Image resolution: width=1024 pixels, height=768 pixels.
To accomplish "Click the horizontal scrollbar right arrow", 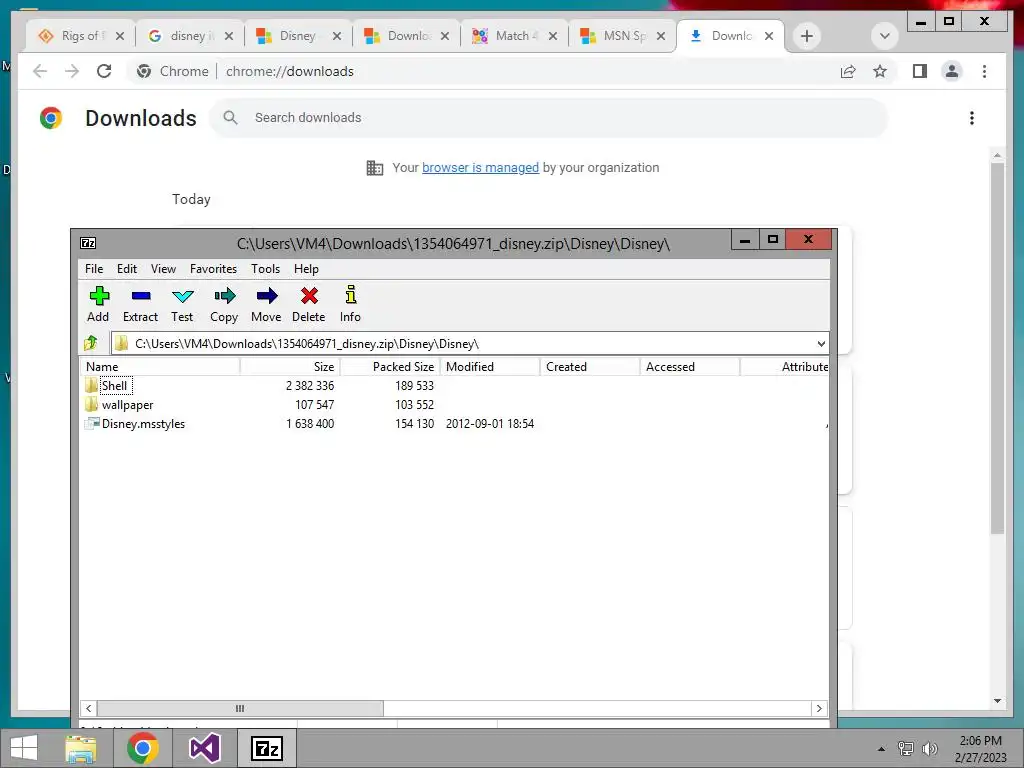I will click(820, 709).
